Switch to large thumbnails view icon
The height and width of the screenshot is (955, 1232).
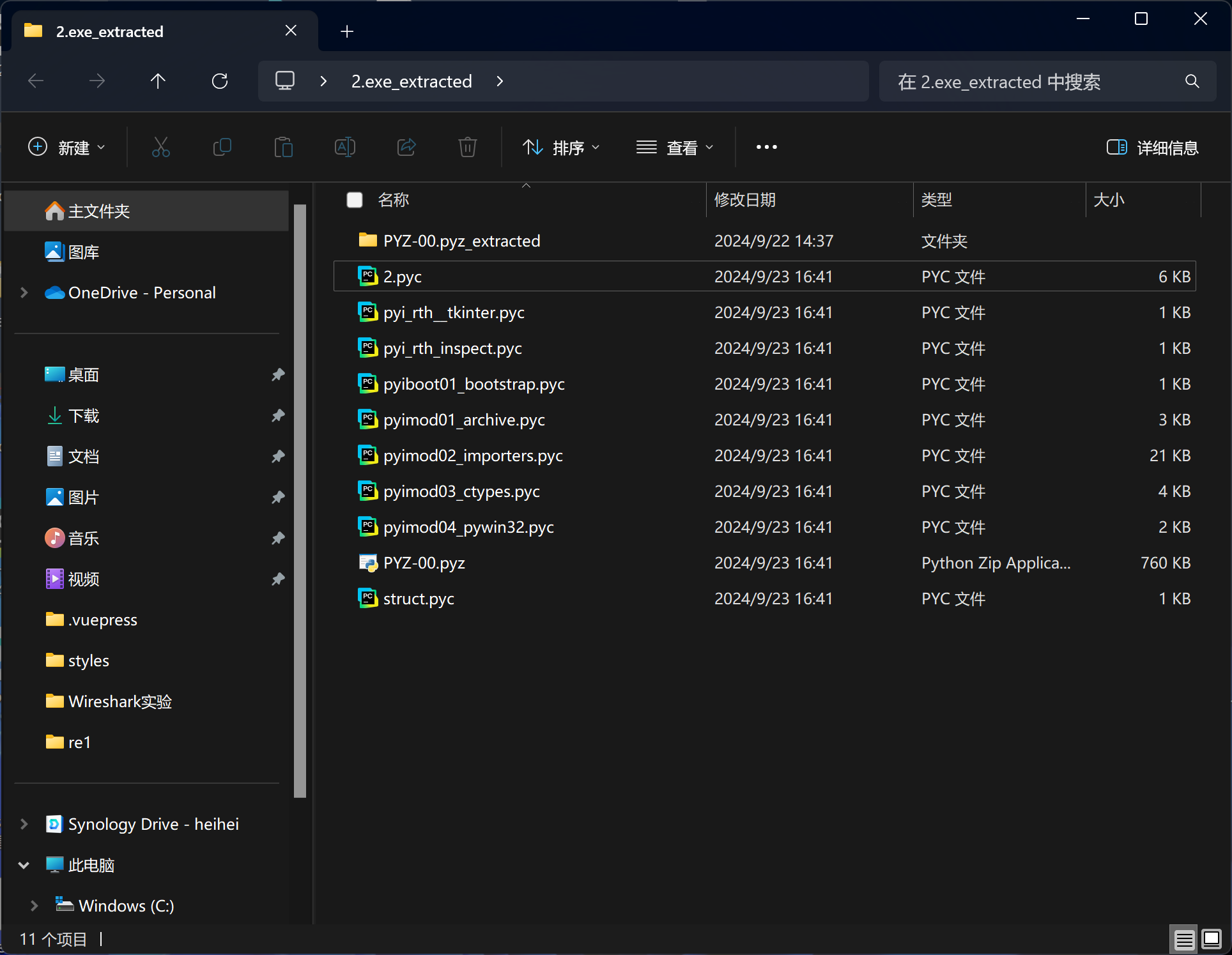click(1212, 940)
